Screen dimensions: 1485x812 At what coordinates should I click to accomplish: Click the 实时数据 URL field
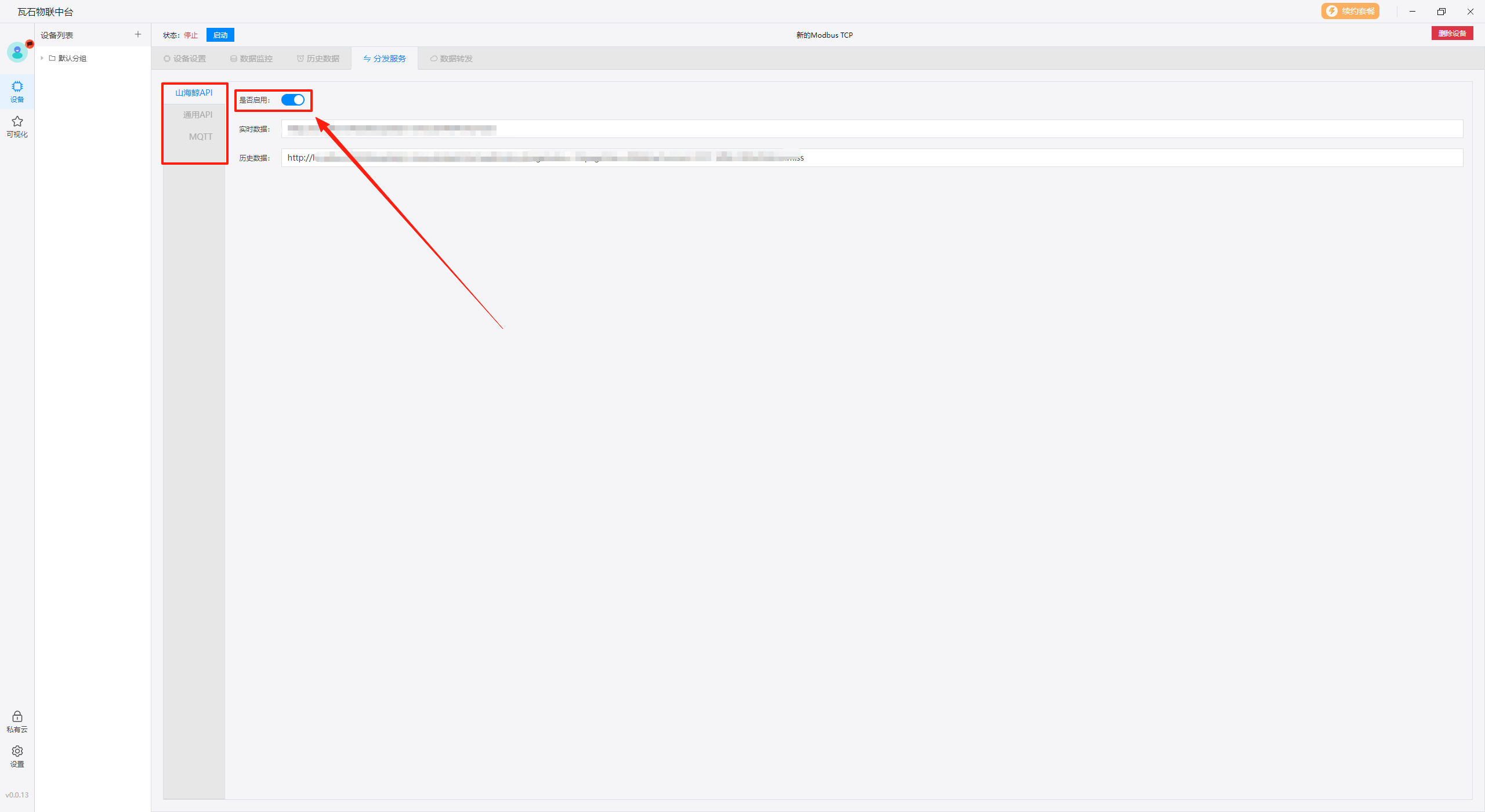pyautogui.click(x=870, y=129)
